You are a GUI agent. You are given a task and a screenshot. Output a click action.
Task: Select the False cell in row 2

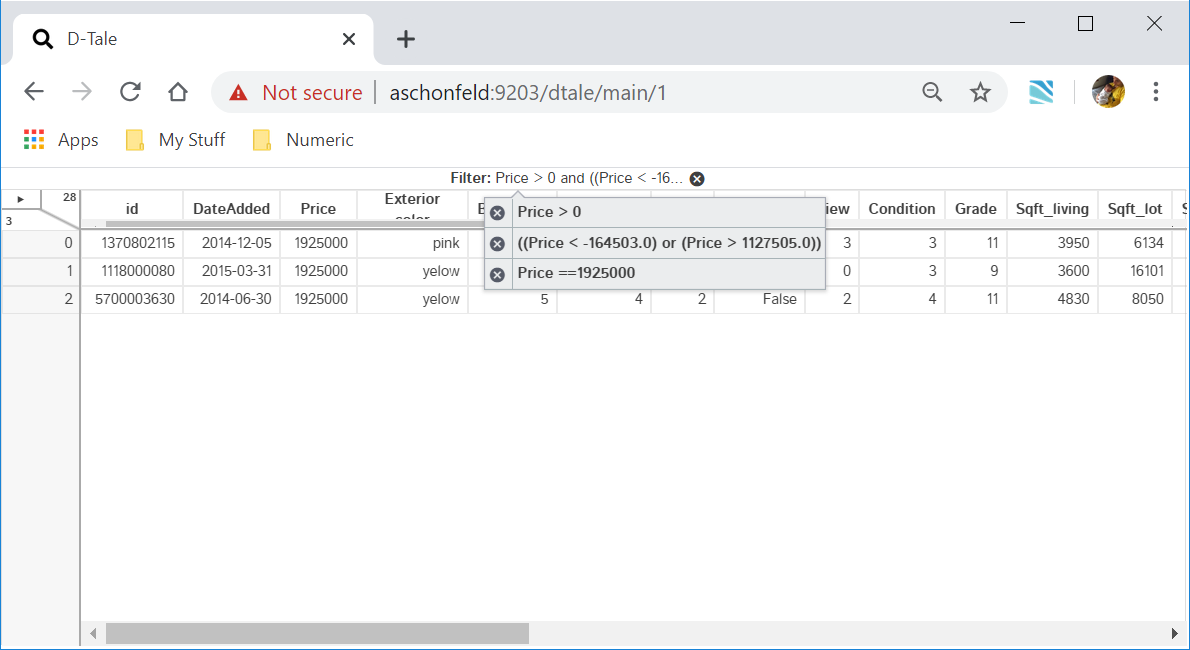coord(759,299)
